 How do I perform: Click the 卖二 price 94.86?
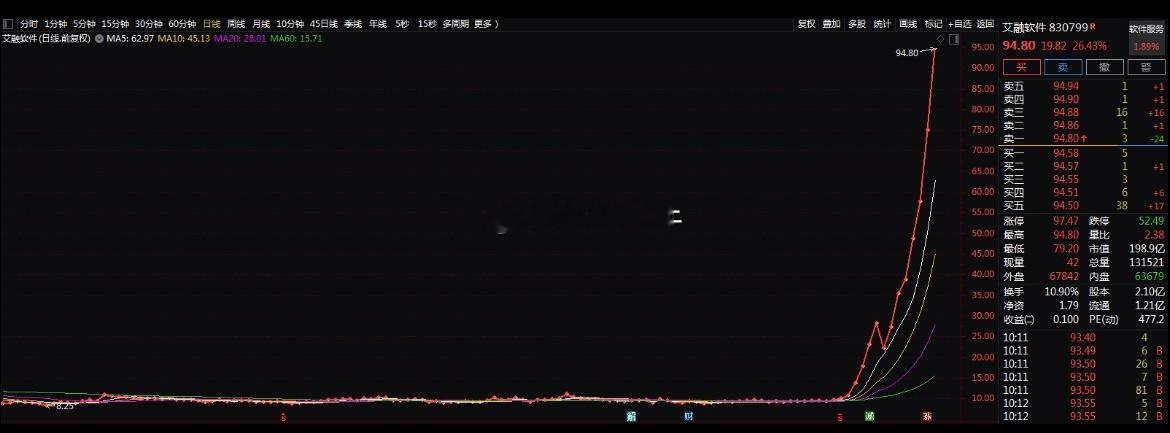(x=1066, y=125)
